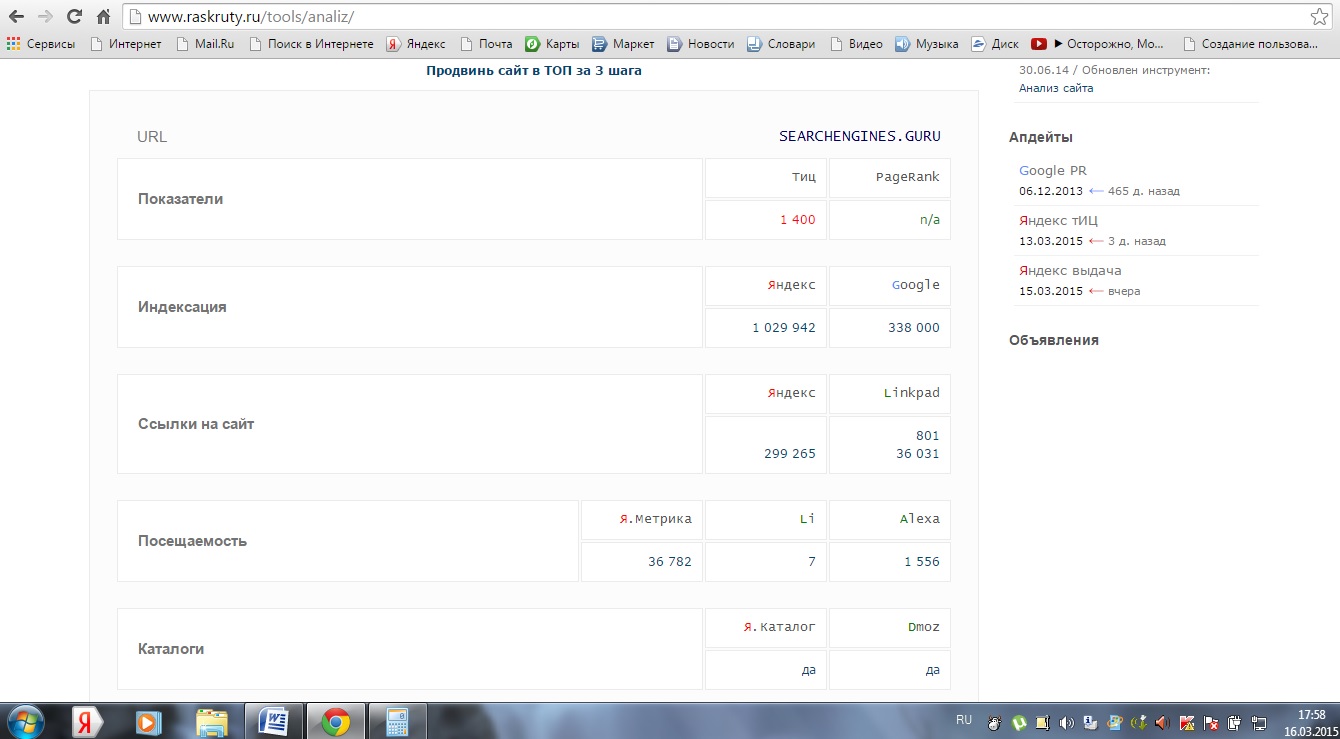Image resolution: width=1340 pixels, height=739 pixels.
Task: Click the Linkpad value 36 031
Action: (x=918, y=454)
